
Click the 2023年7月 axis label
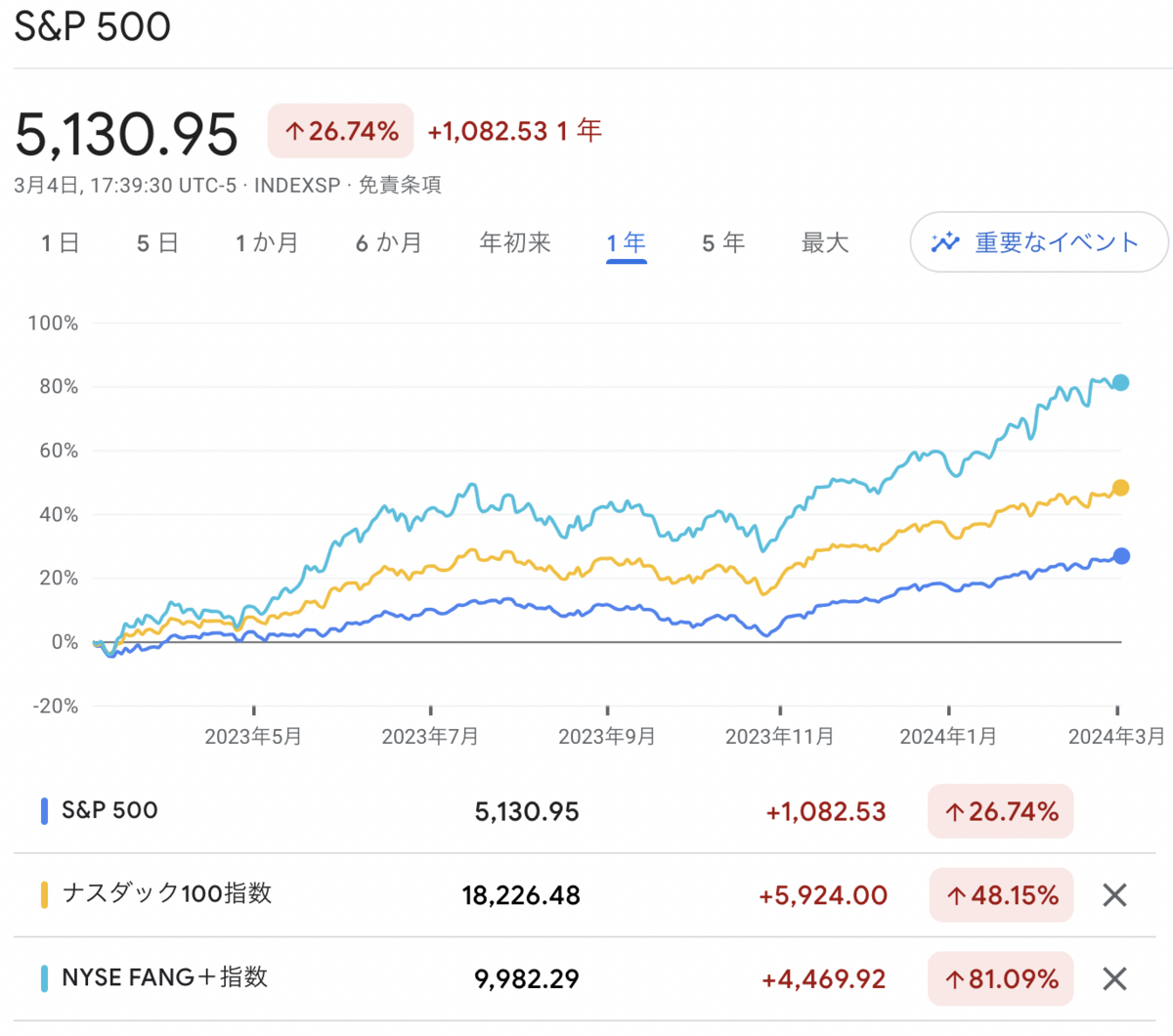[x=430, y=736]
